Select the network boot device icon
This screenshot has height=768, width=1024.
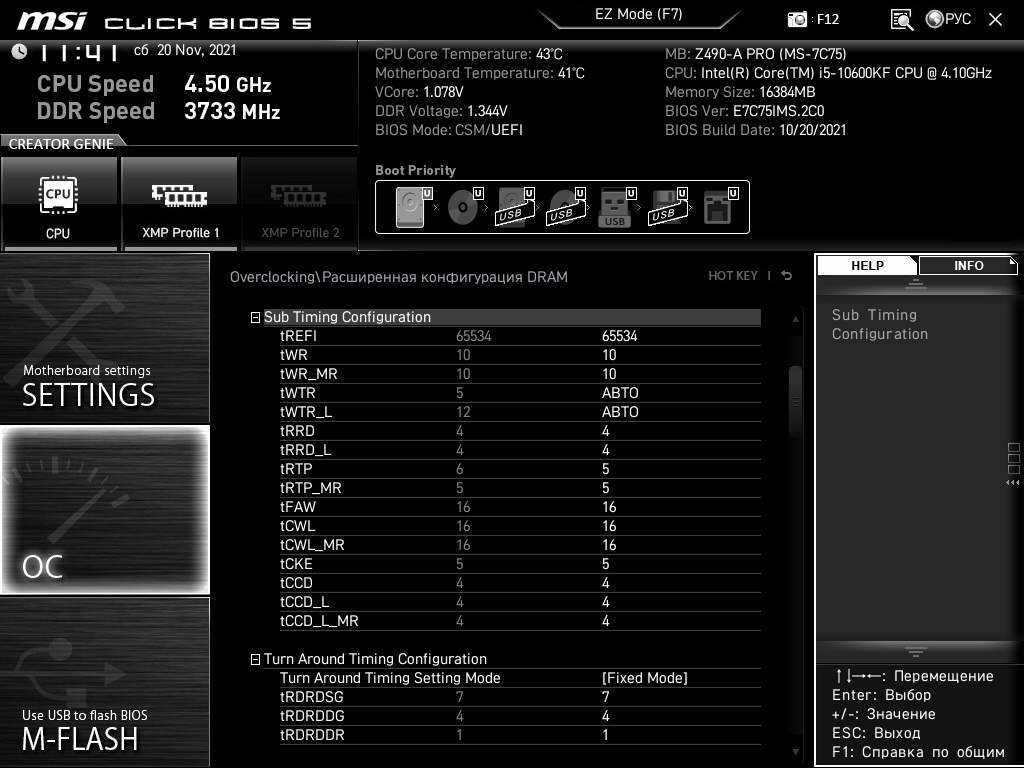click(x=720, y=207)
